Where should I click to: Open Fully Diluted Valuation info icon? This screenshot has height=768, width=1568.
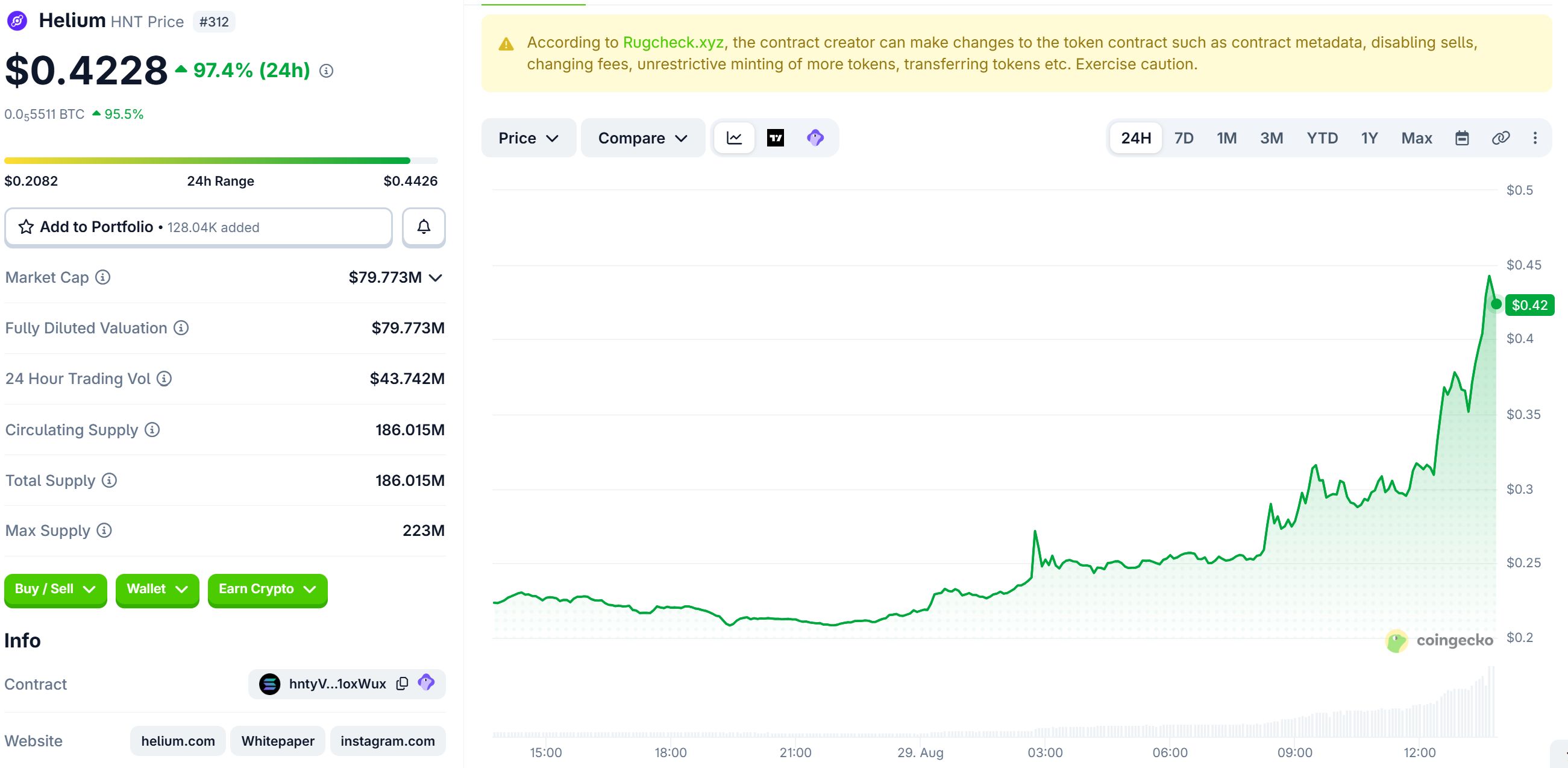[x=181, y=328]
